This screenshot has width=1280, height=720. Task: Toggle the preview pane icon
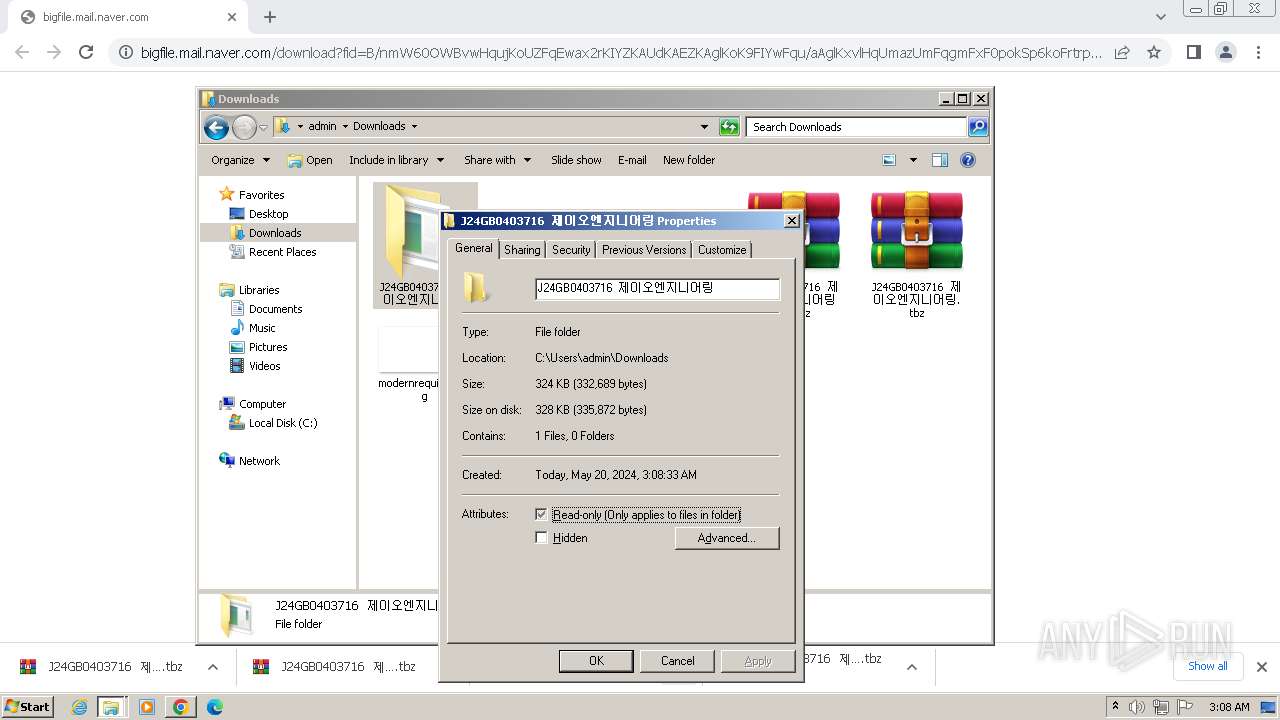point(939,160)
